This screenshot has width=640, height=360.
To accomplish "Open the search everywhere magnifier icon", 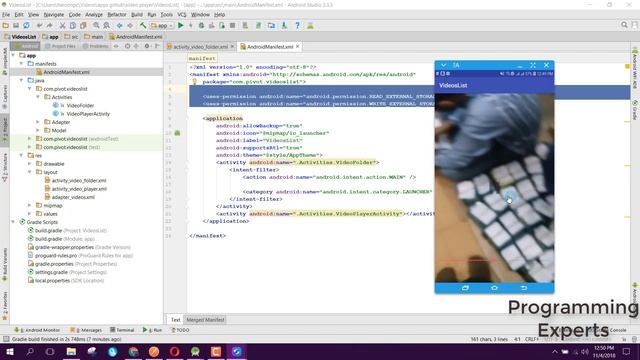I will click(624, 25).
